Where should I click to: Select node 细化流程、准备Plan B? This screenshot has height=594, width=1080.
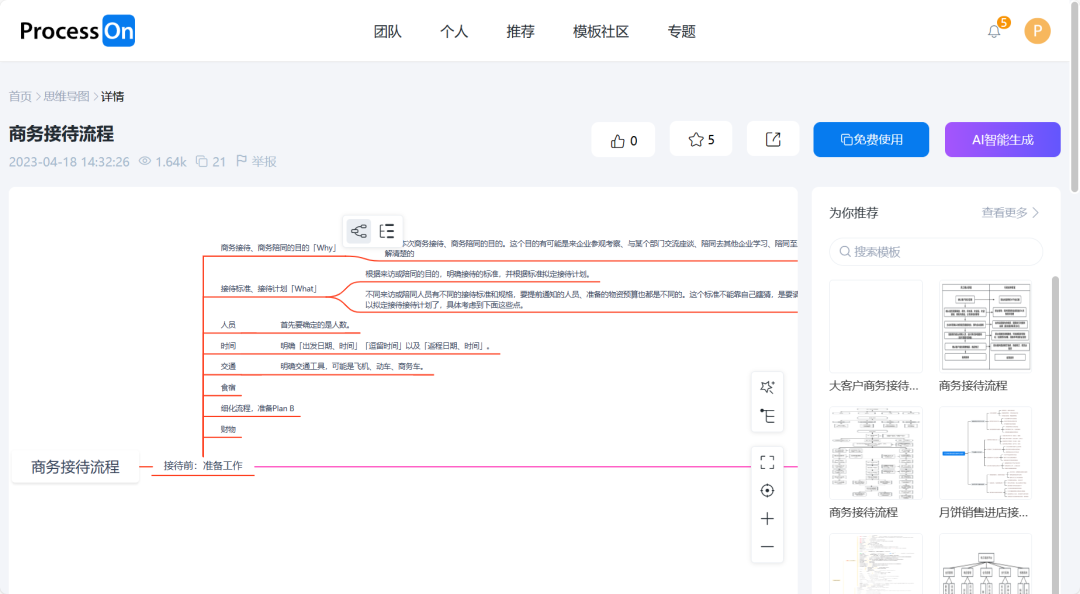pos(258,409)
